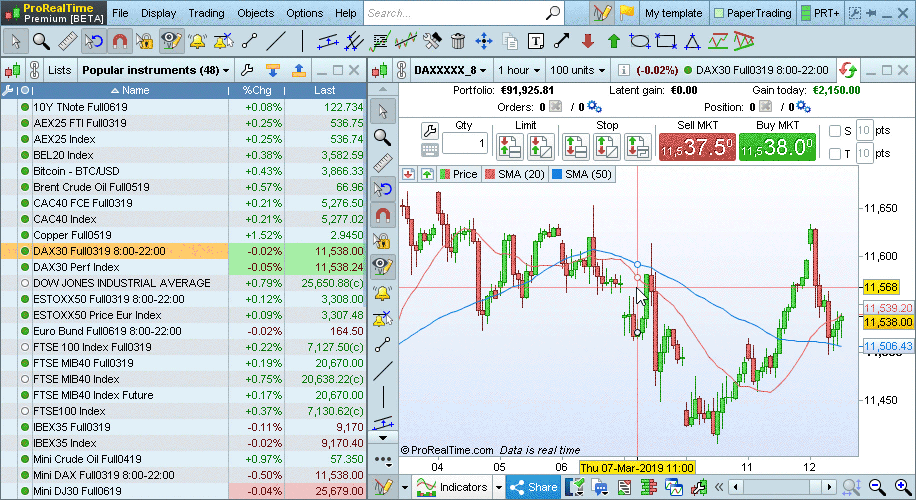This screenshot has height=500, width=916.
Task: Open the Options menu
Action: tap(304, 13)
